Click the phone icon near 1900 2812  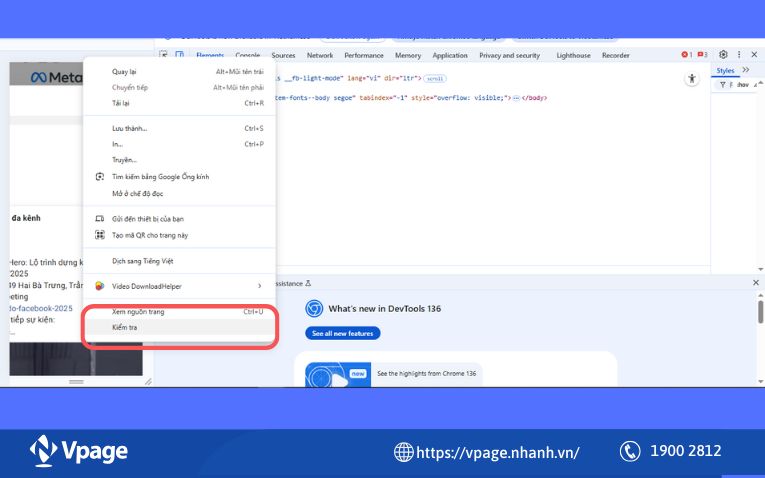(x=630, y=451)
